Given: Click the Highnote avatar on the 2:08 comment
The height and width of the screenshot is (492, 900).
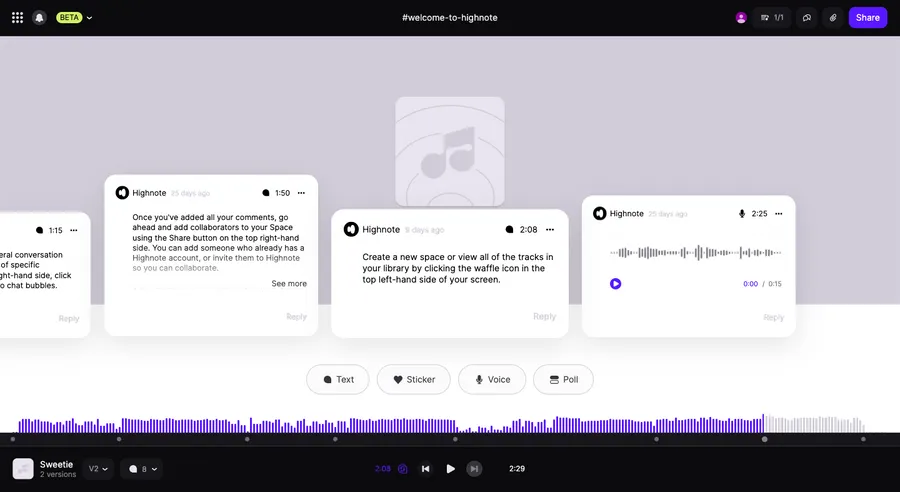Looking at the screenshot, I should pyautogui.click(x=351, y=230).
